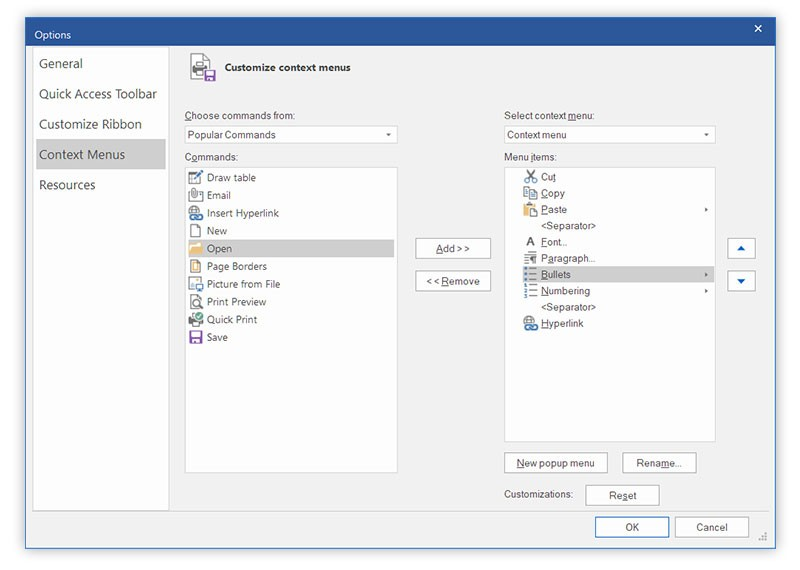800x570 pixels.
Task: Move item up with the up arrow button
Action: pos(741,249)
